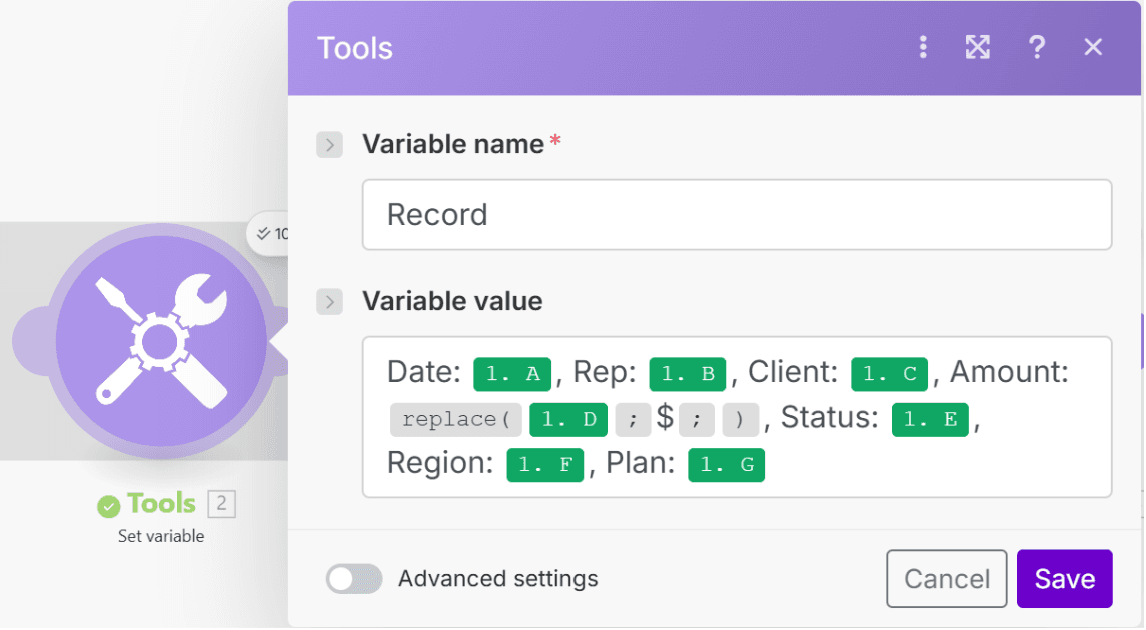Click the green checkmark status icon
Screen dimensions: 1146x630
tap(108, 507)
